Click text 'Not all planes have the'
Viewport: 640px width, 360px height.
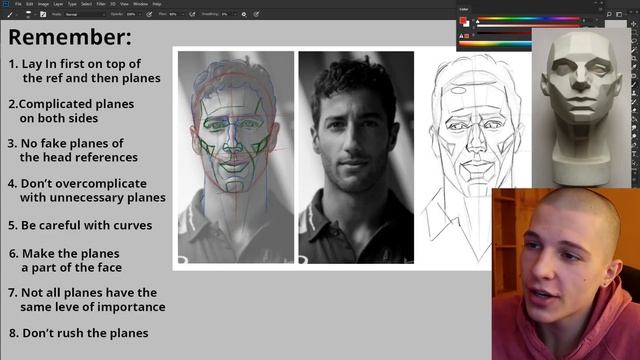pos(89,293)
